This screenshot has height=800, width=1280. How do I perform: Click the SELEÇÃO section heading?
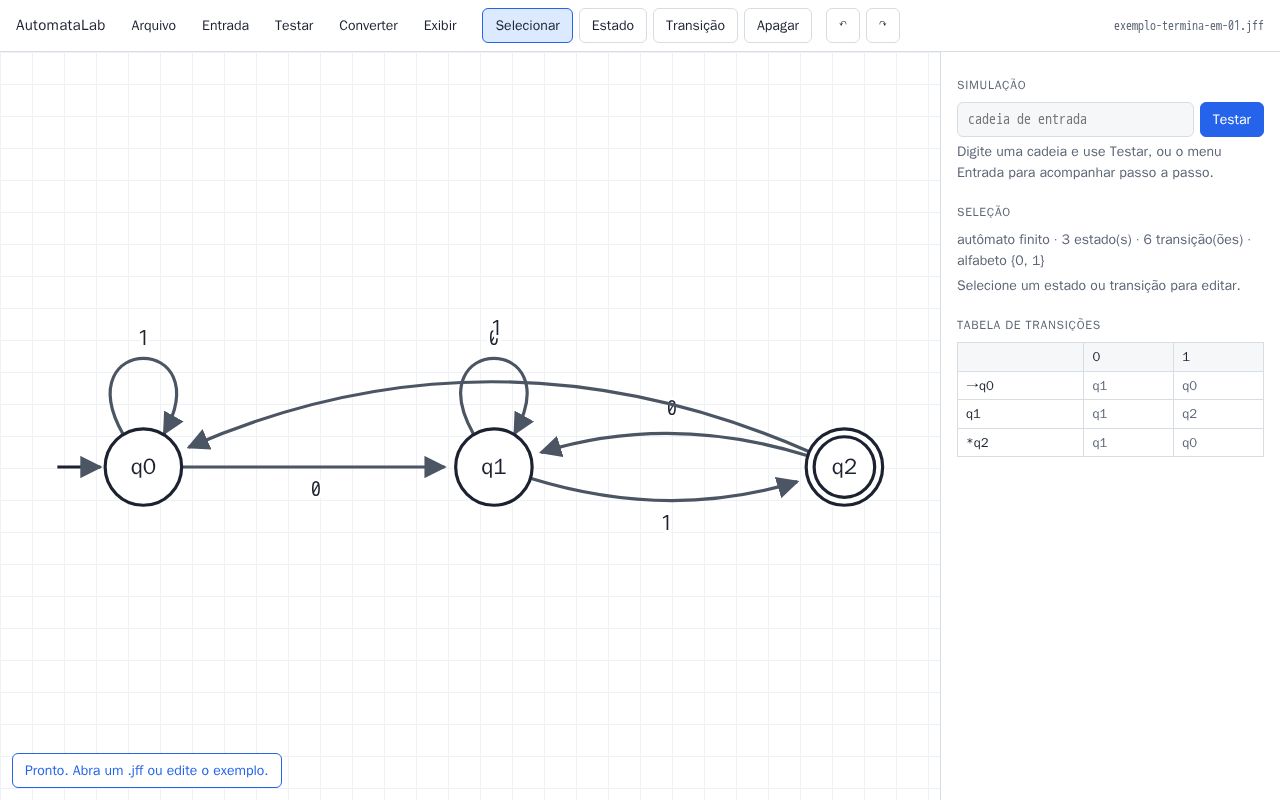coord(984,212)
